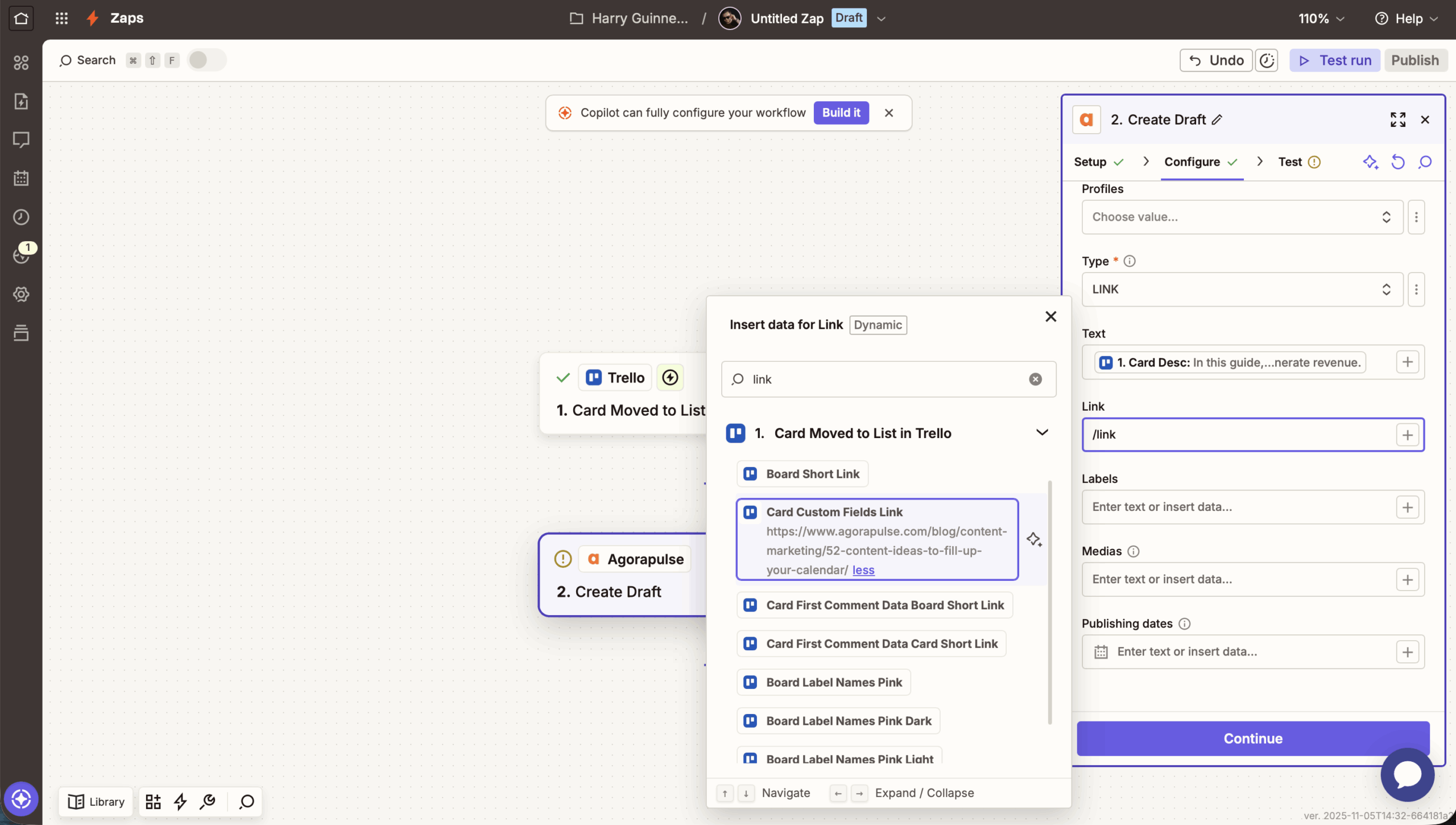Clear the link search field
The height and width of the screenshot is (825, 1456).
coord(1035,379)
